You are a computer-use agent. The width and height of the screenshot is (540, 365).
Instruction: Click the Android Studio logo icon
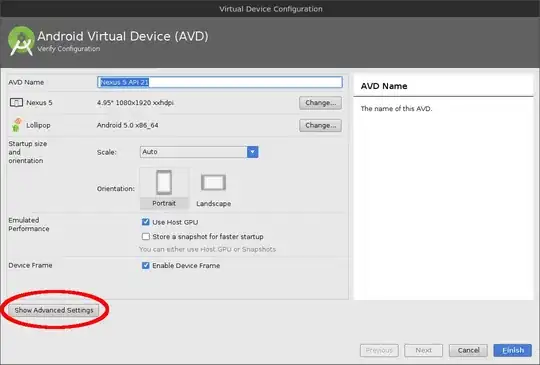(21, 41)
